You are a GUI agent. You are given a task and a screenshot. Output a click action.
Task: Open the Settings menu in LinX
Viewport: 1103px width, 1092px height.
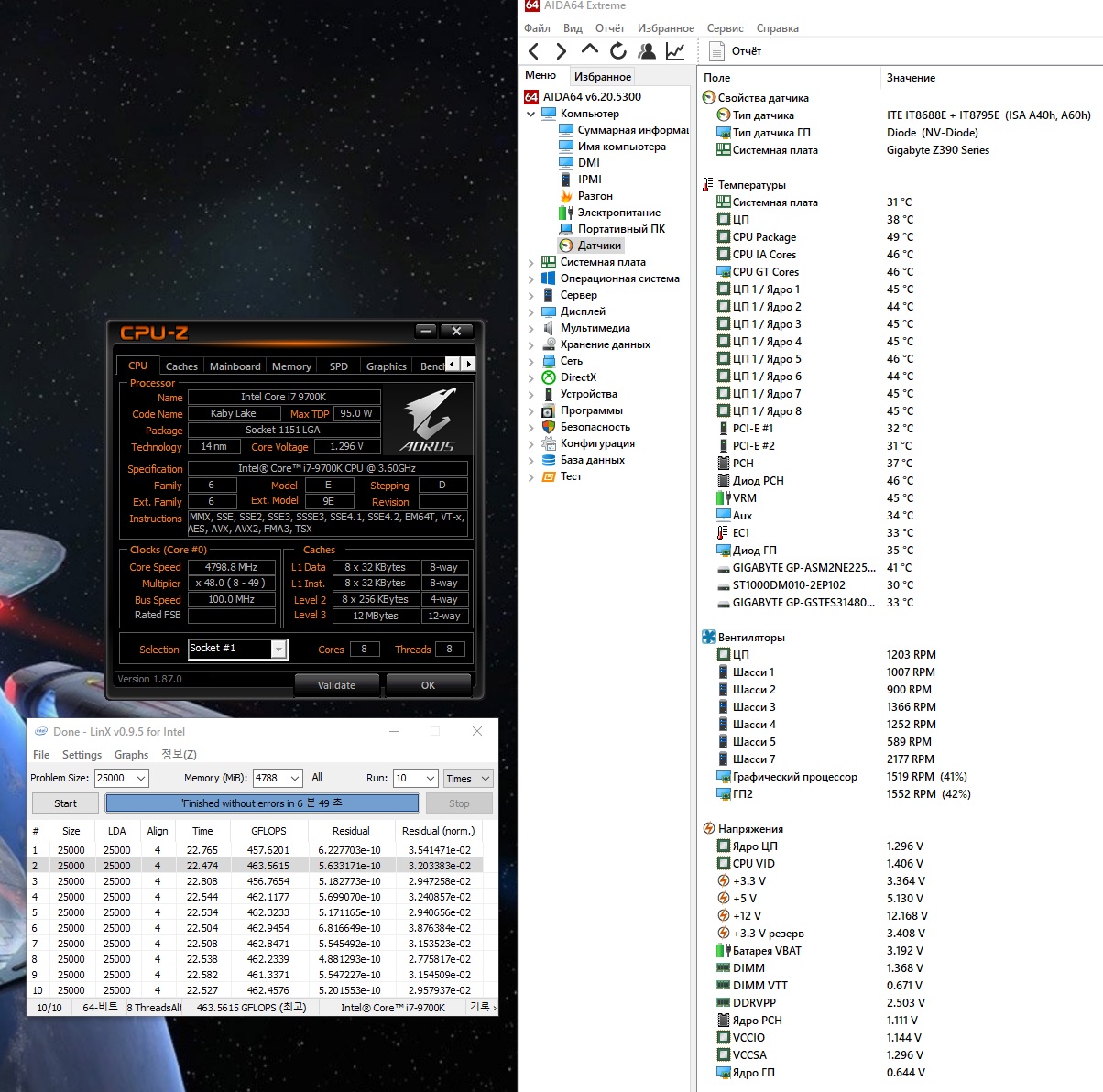[82, 755]
